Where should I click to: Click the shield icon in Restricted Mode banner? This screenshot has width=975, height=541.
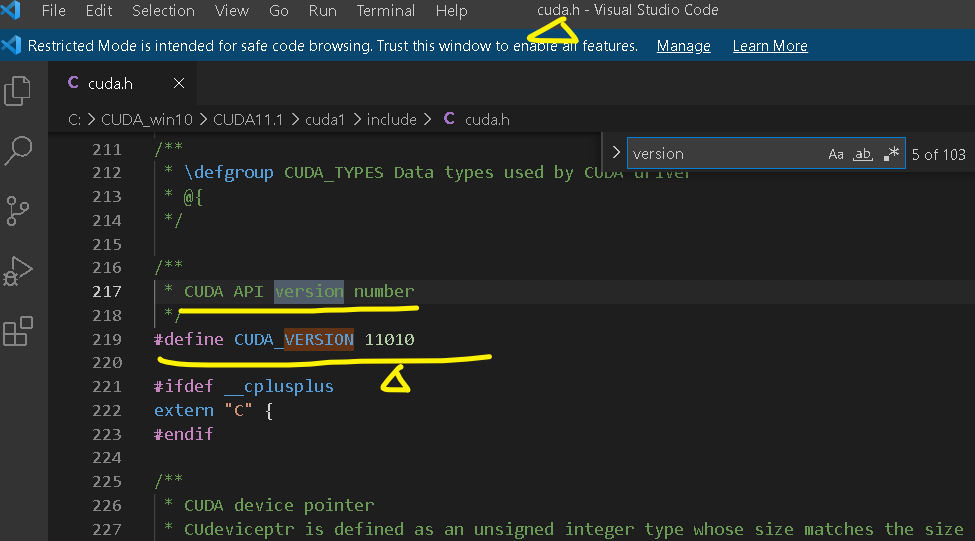click(x=11, y=45)
